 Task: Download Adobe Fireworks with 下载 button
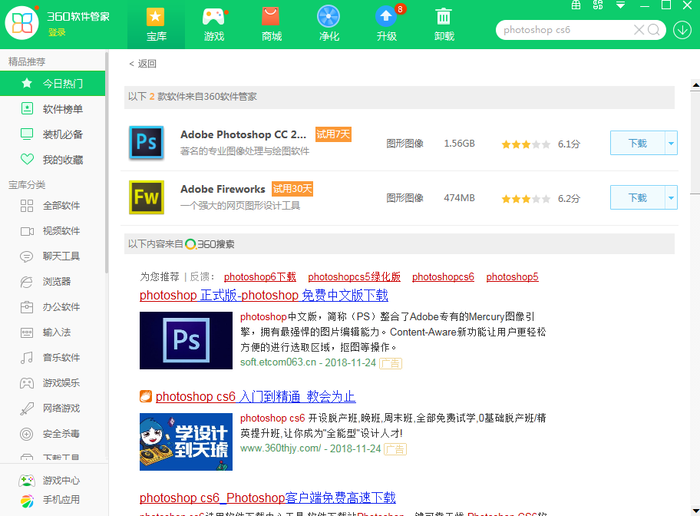(637, 198)
